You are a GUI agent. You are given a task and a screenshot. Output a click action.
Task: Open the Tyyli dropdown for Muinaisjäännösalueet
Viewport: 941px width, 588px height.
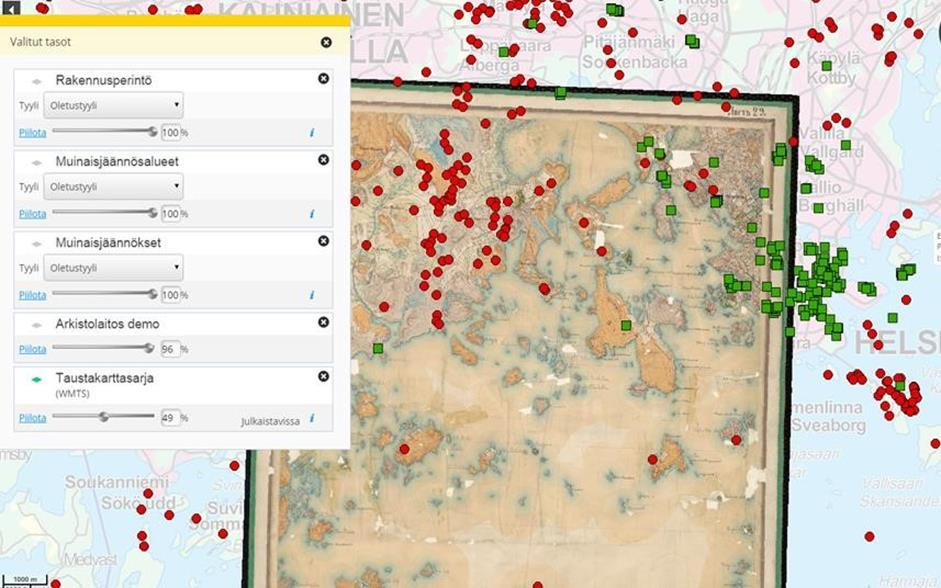(x=113, y=187)
